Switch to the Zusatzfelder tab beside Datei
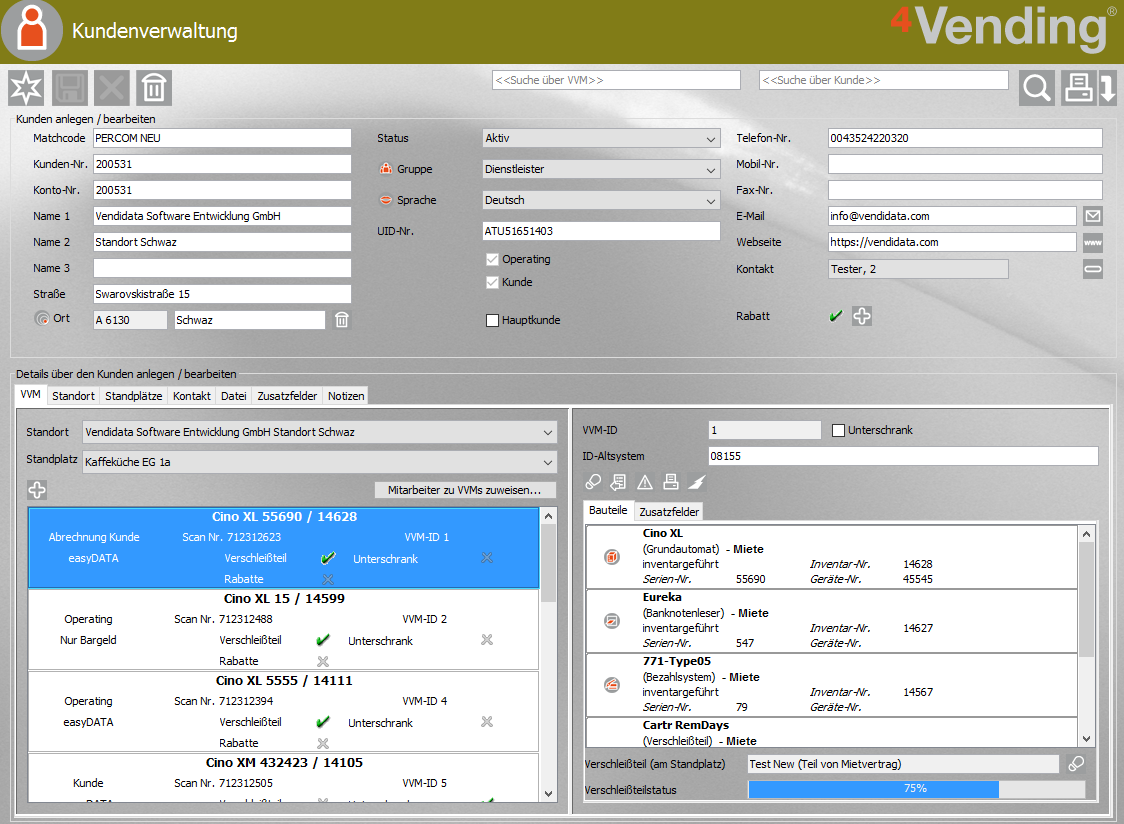The height and width of the screenshot is (824, 1124). tap(287, 396)
